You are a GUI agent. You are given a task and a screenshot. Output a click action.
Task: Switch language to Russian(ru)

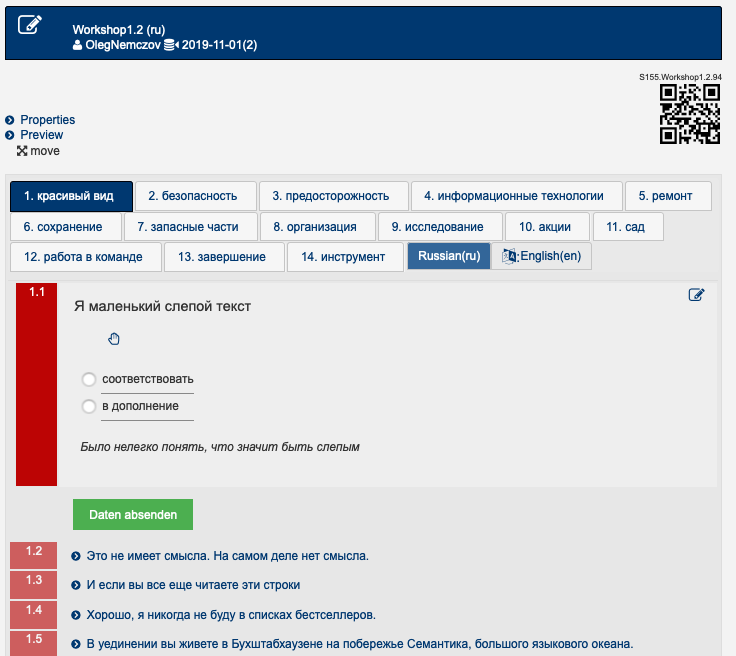[x=448, y=257]
